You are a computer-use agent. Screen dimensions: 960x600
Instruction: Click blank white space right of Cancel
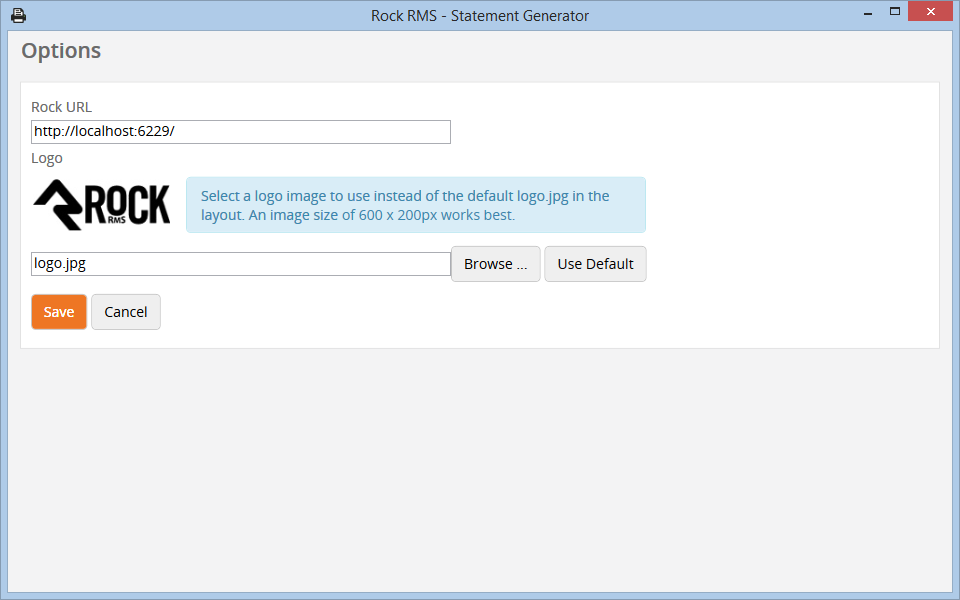(500, 312)
